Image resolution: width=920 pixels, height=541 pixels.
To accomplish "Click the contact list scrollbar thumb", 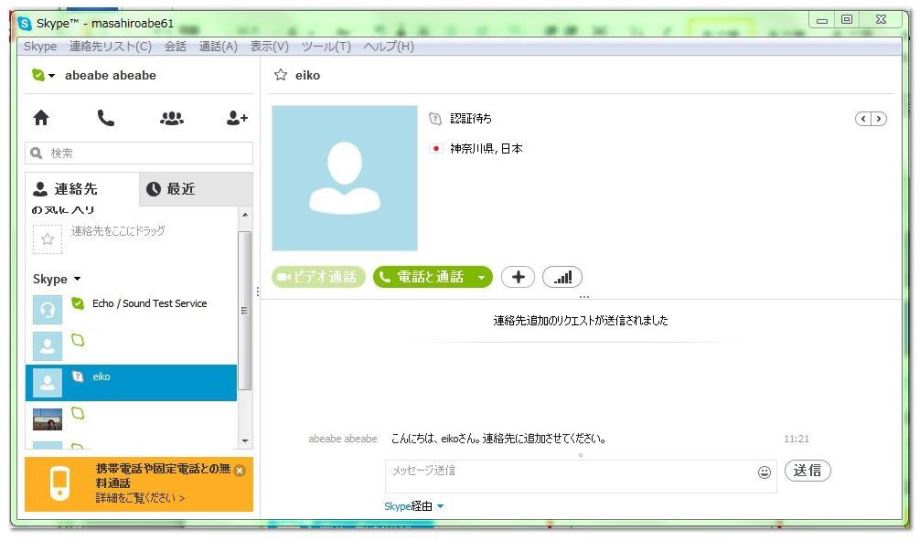I will (x=245, y=310).
